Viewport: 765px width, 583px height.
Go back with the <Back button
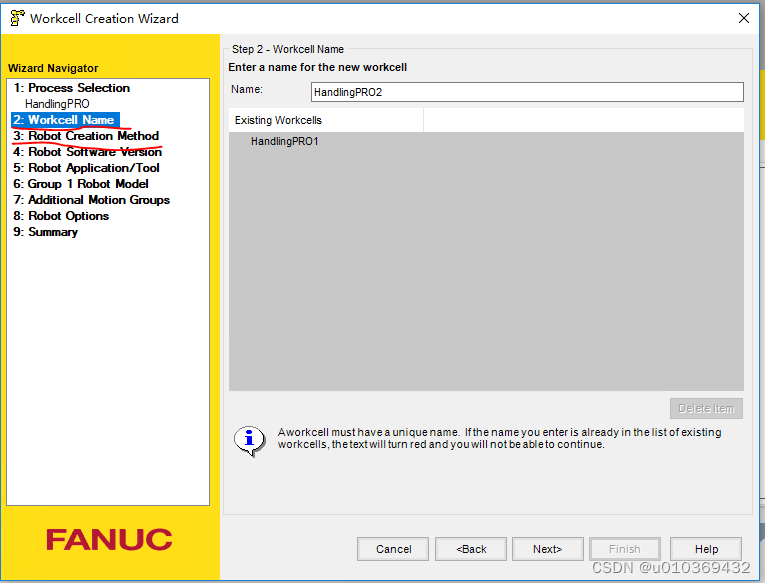pyautogui.click(x=471, y=549)
